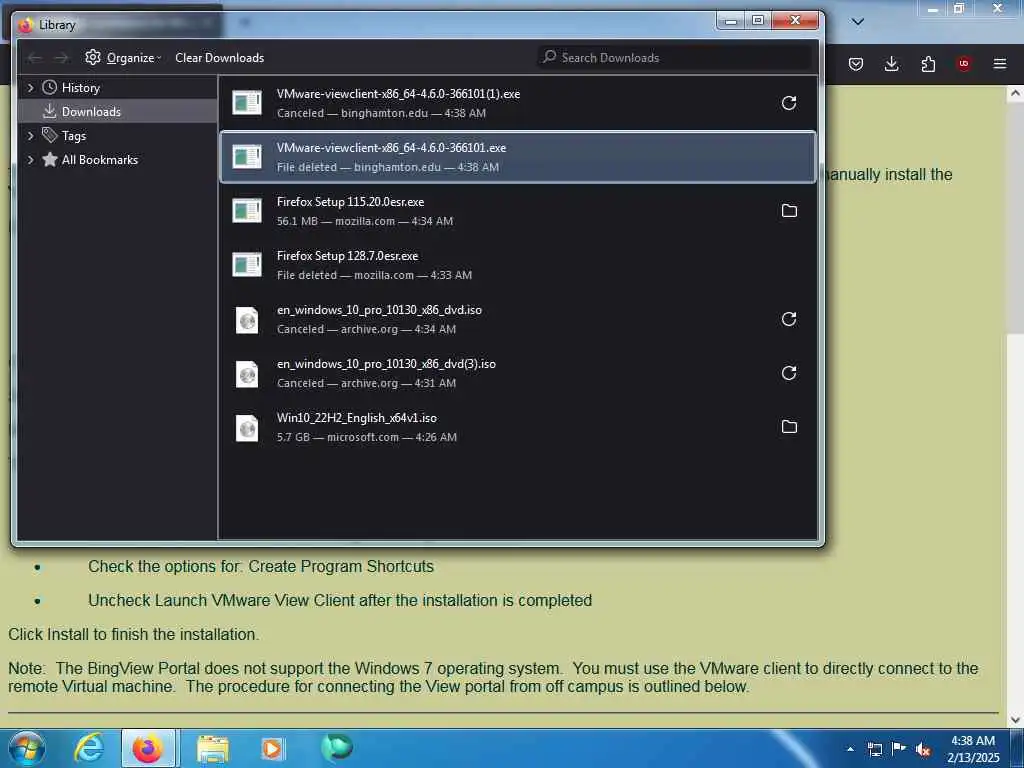Click file icon of VMware-viewclient 366101(1).exe
1024x768 pixels.
tap(247, 103)
